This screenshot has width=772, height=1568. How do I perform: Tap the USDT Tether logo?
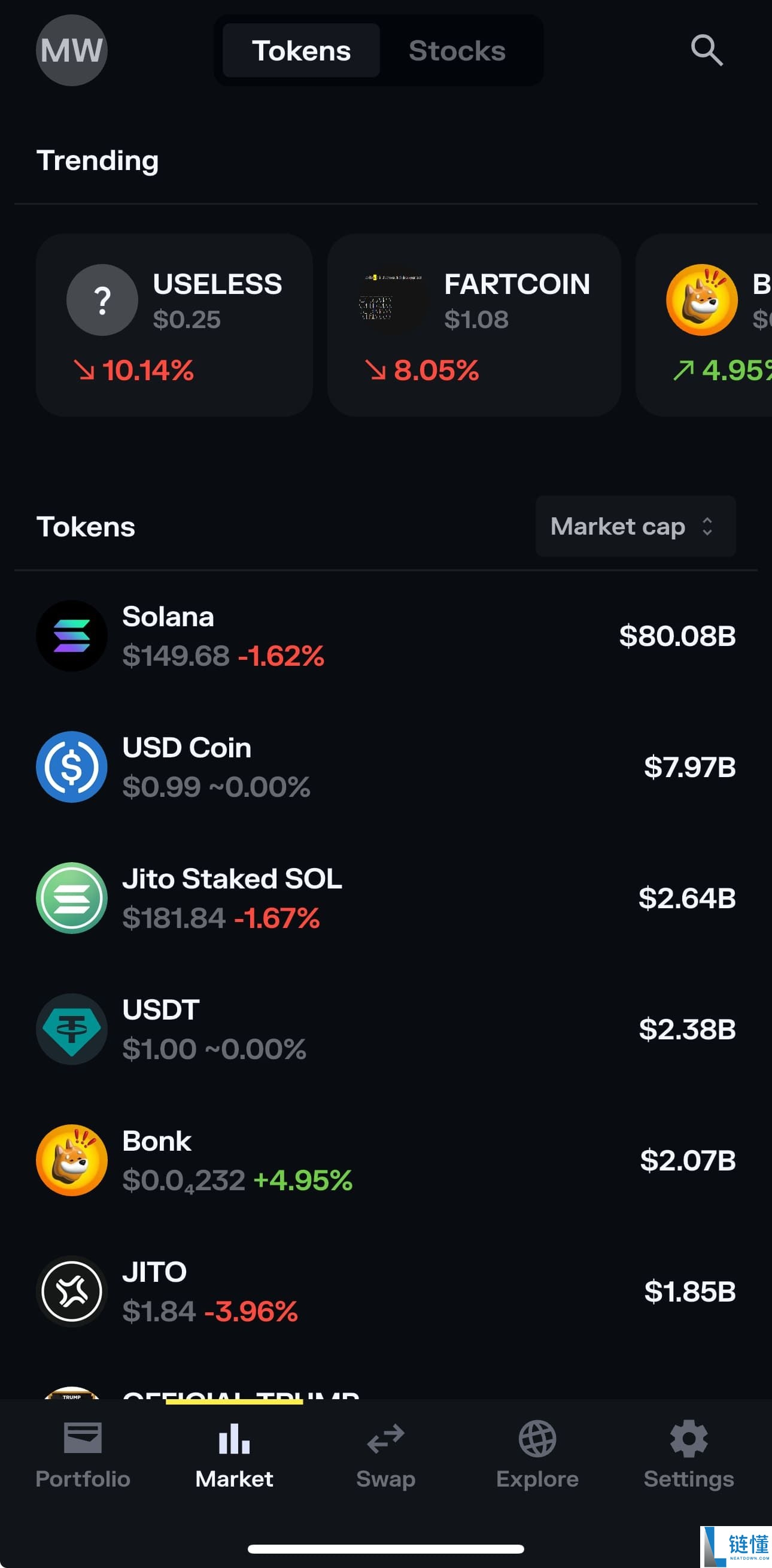coord(72,1029)
